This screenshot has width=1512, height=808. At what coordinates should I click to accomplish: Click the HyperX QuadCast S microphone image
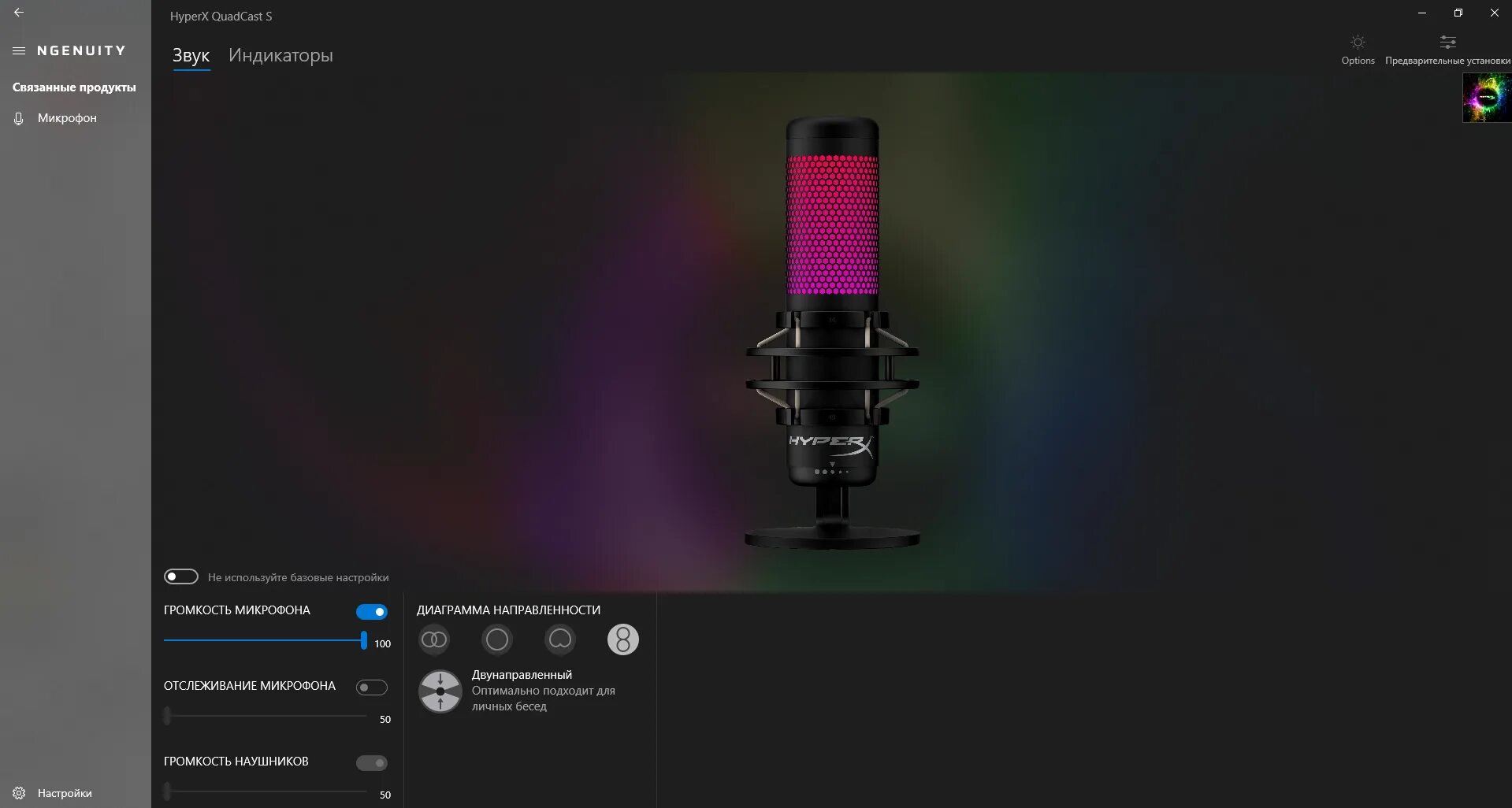(x=832, y=333)
